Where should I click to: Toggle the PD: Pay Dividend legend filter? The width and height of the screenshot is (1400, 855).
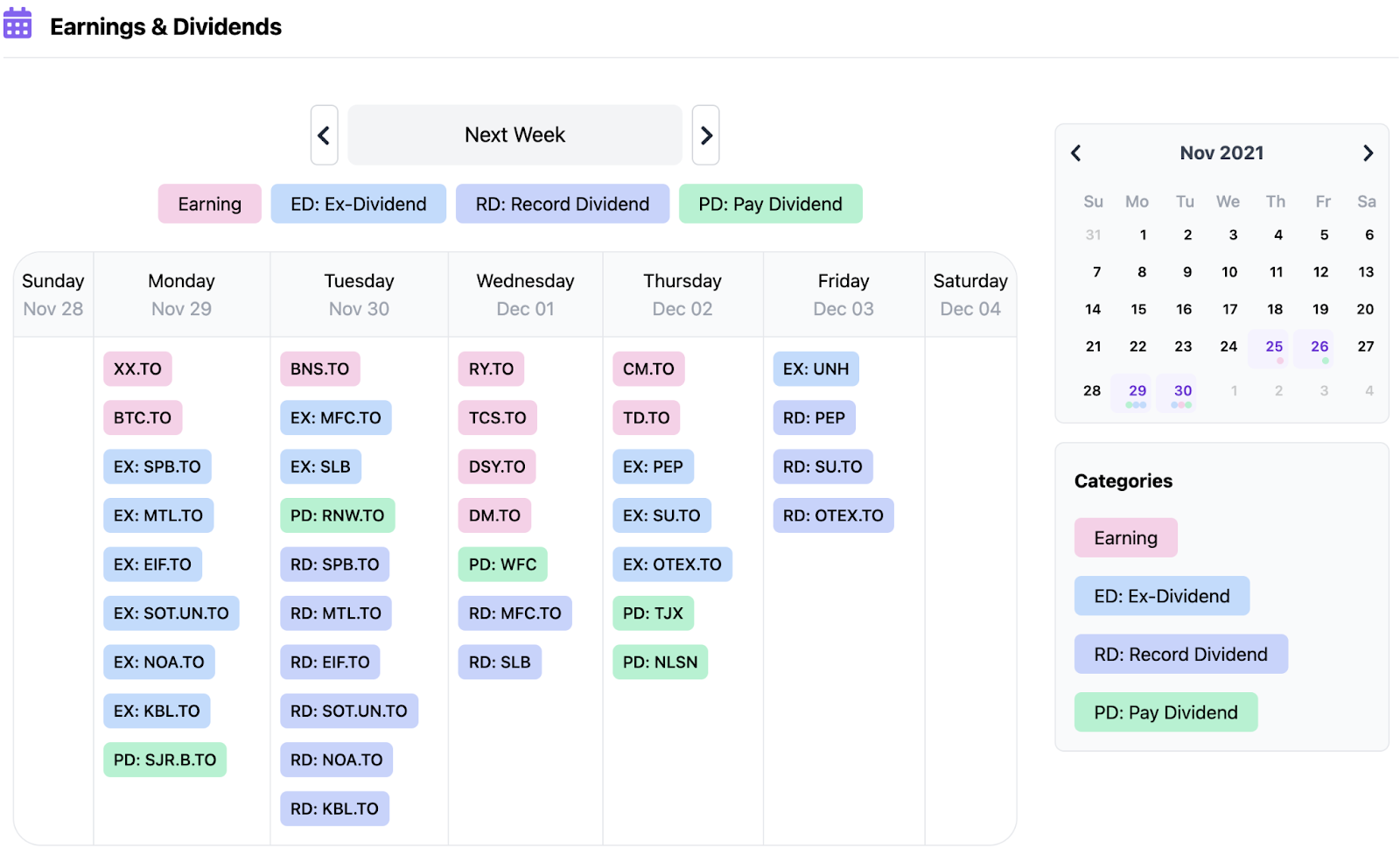pyautogui.click(x=770, y=204)
